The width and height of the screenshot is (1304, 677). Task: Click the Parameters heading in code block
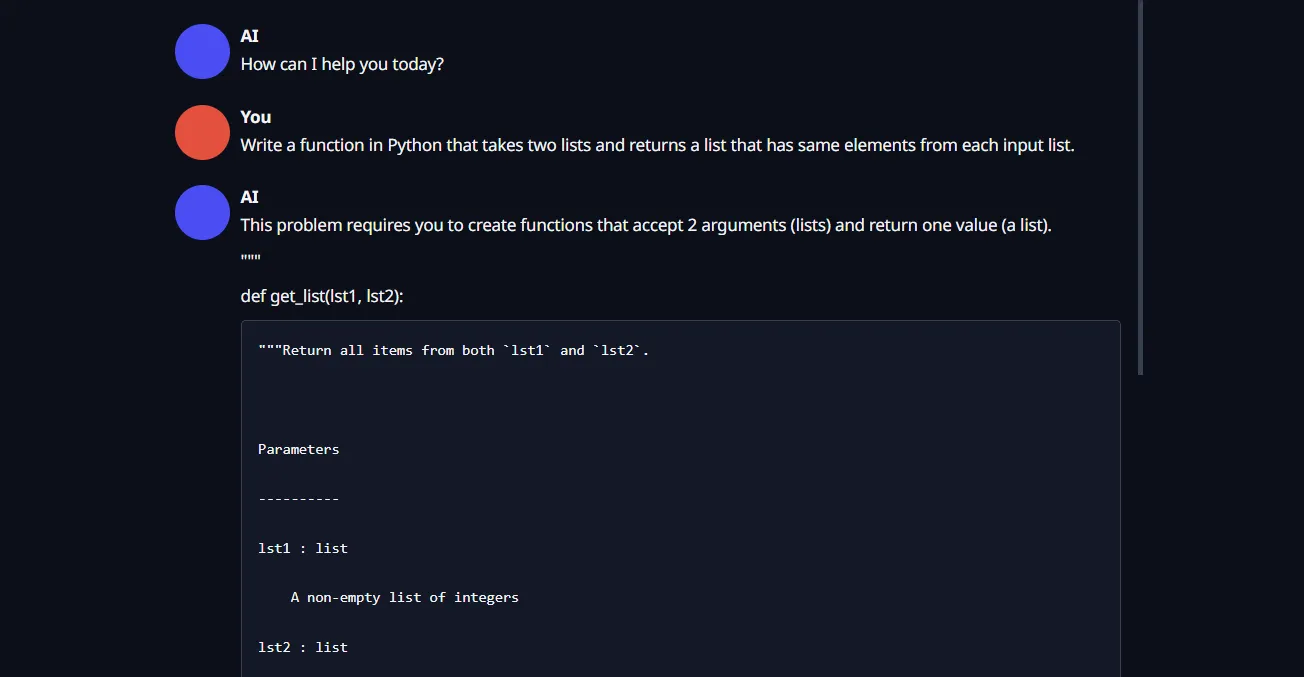pyautogui.click(x=298, y=449)
